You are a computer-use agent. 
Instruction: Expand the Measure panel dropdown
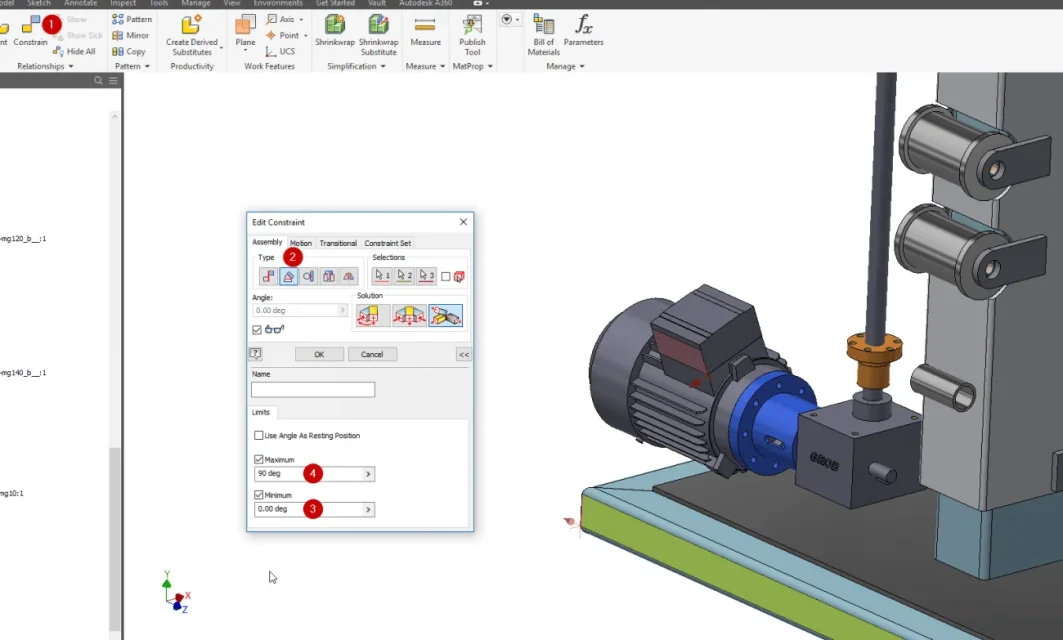(x=443, y=66)
